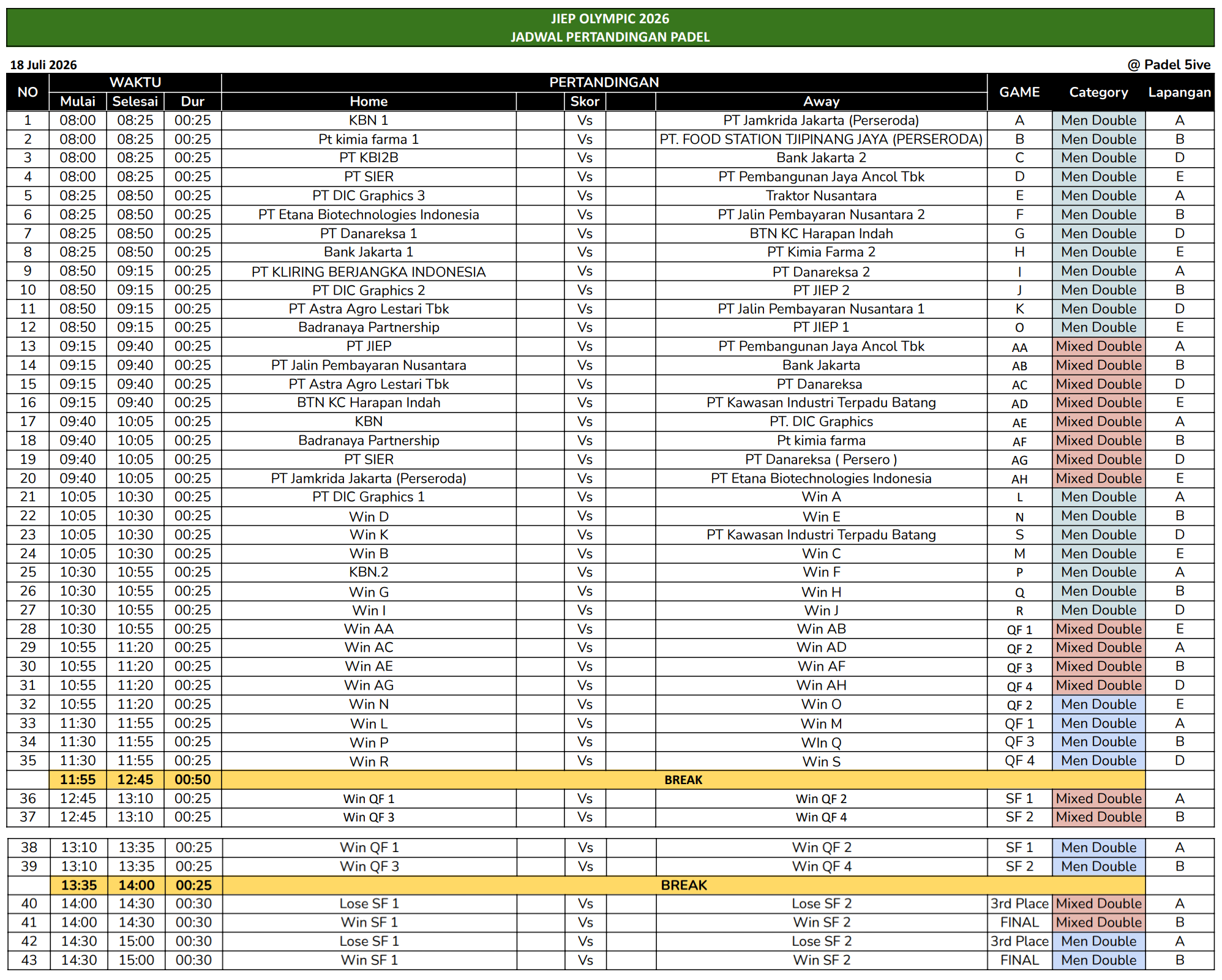Click "PT Jalin Pembayaran Nusantara 2" cell
The image size is (1222, 980).
[821, 215]
